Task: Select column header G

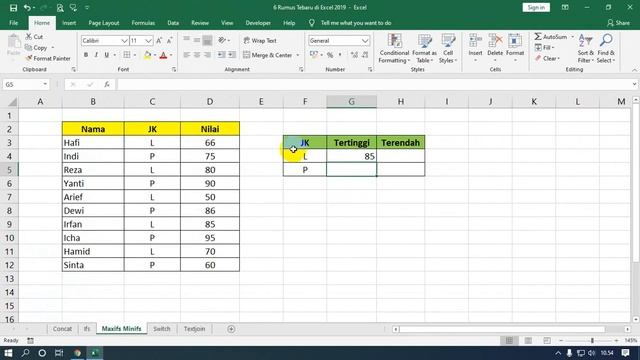Action: [351, 101]
